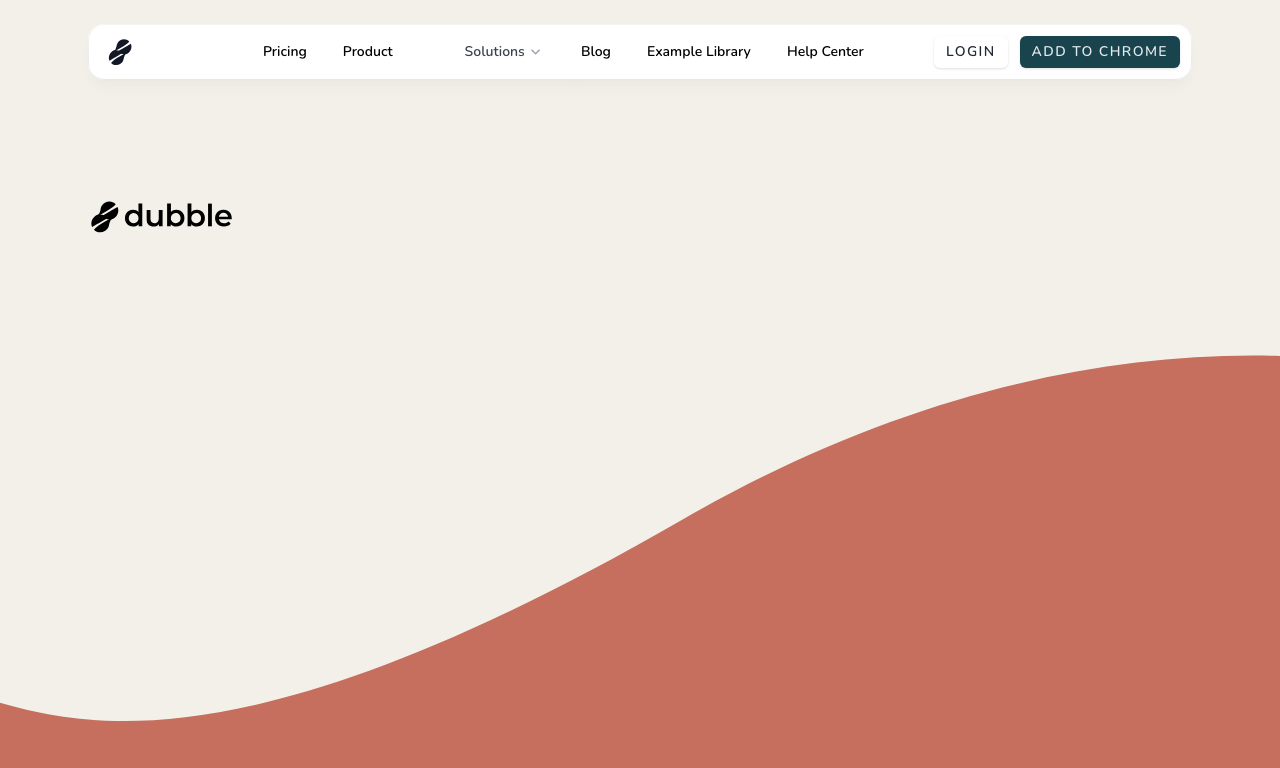Screen dimensions: 1280x768
Task: Select the Product navigation item
Action: point(368,52)
